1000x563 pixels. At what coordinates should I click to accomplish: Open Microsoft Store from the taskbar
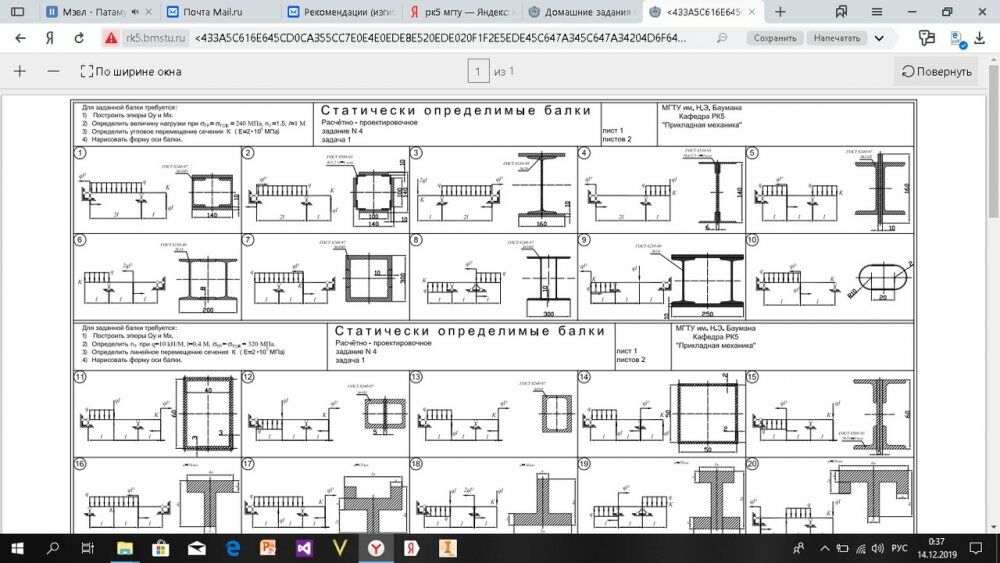click(160, 548)
